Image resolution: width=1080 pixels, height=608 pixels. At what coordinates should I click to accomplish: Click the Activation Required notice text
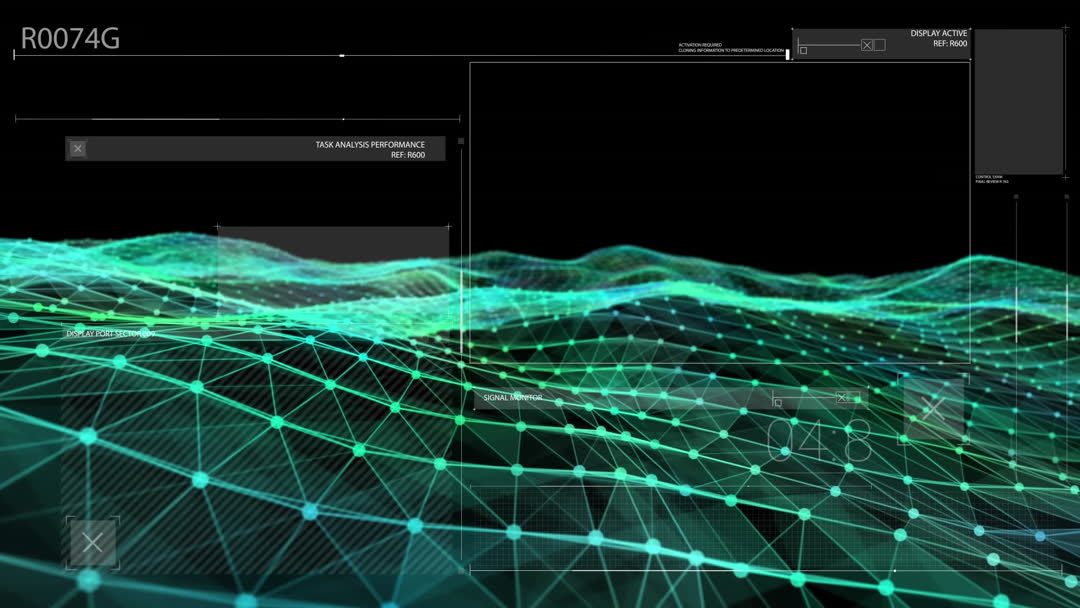point(731,47)
